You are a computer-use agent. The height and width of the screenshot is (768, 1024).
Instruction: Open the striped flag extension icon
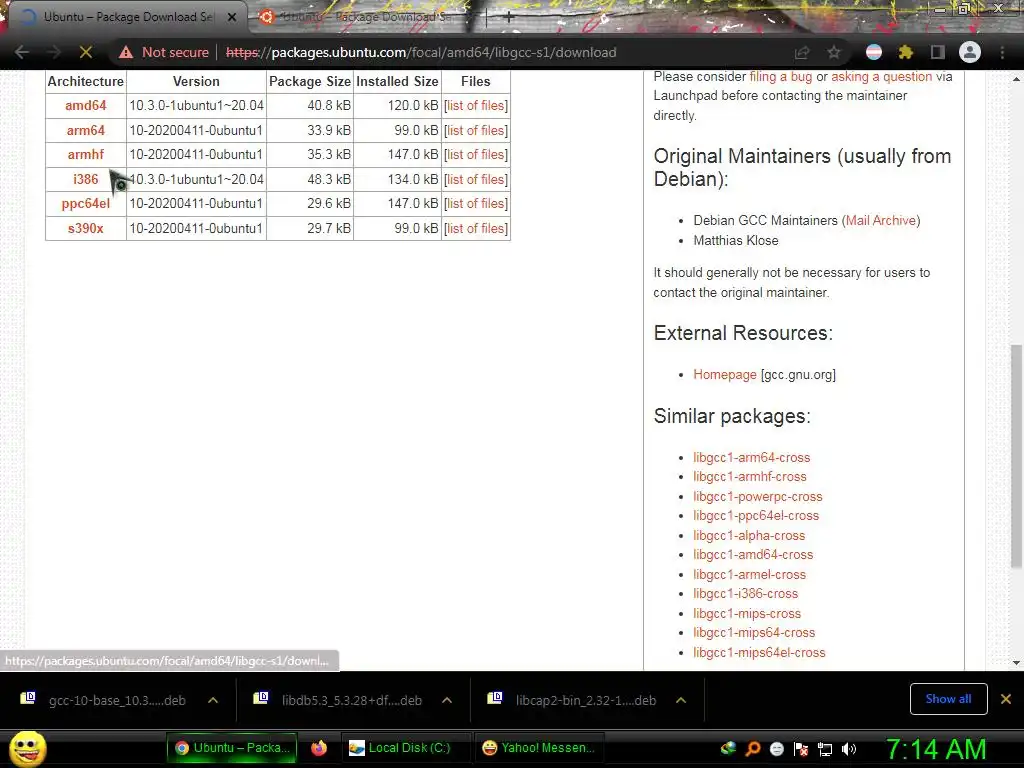click(874, 52)
